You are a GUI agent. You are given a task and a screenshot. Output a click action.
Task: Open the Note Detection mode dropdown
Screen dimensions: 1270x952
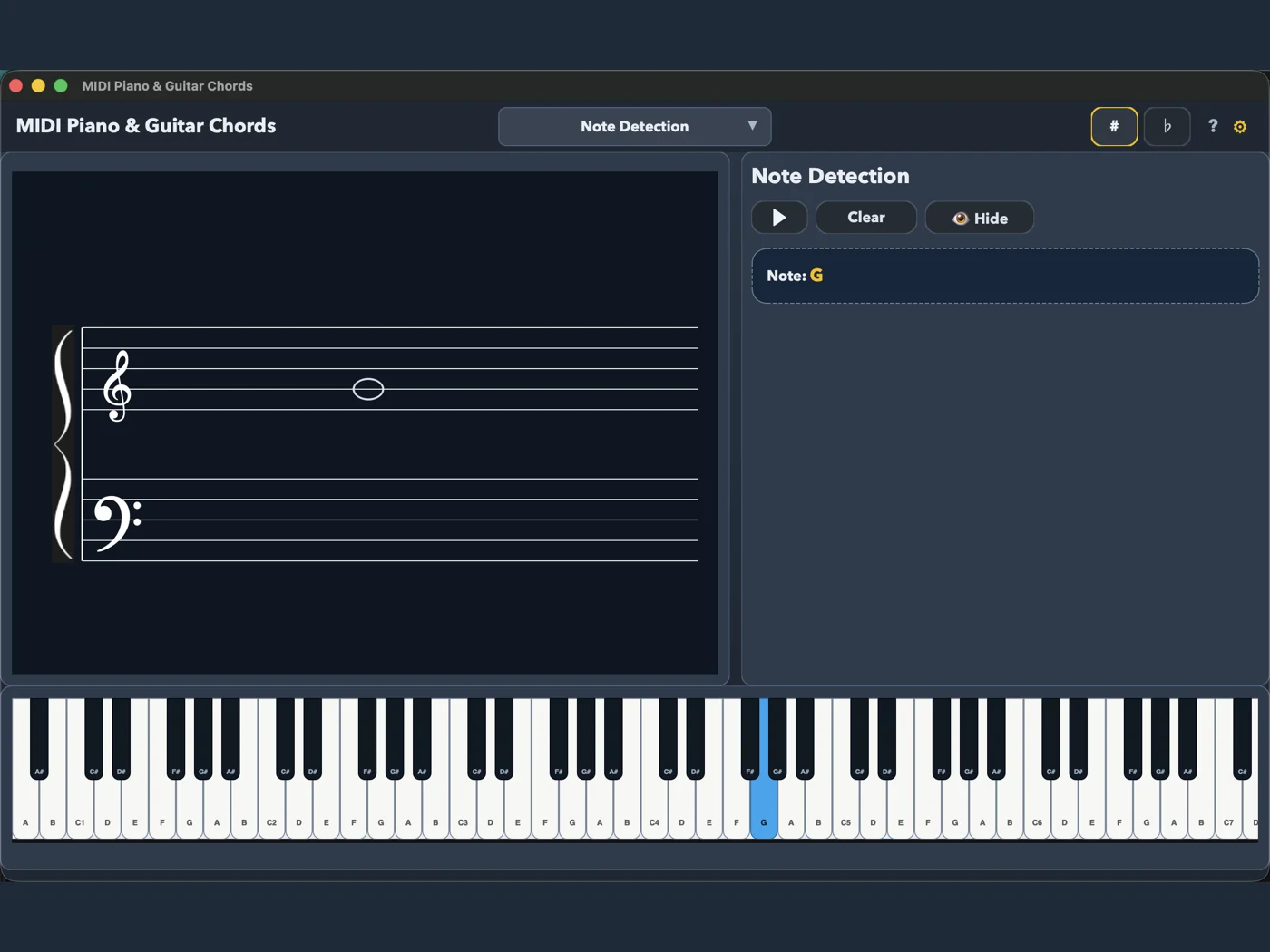635,126
